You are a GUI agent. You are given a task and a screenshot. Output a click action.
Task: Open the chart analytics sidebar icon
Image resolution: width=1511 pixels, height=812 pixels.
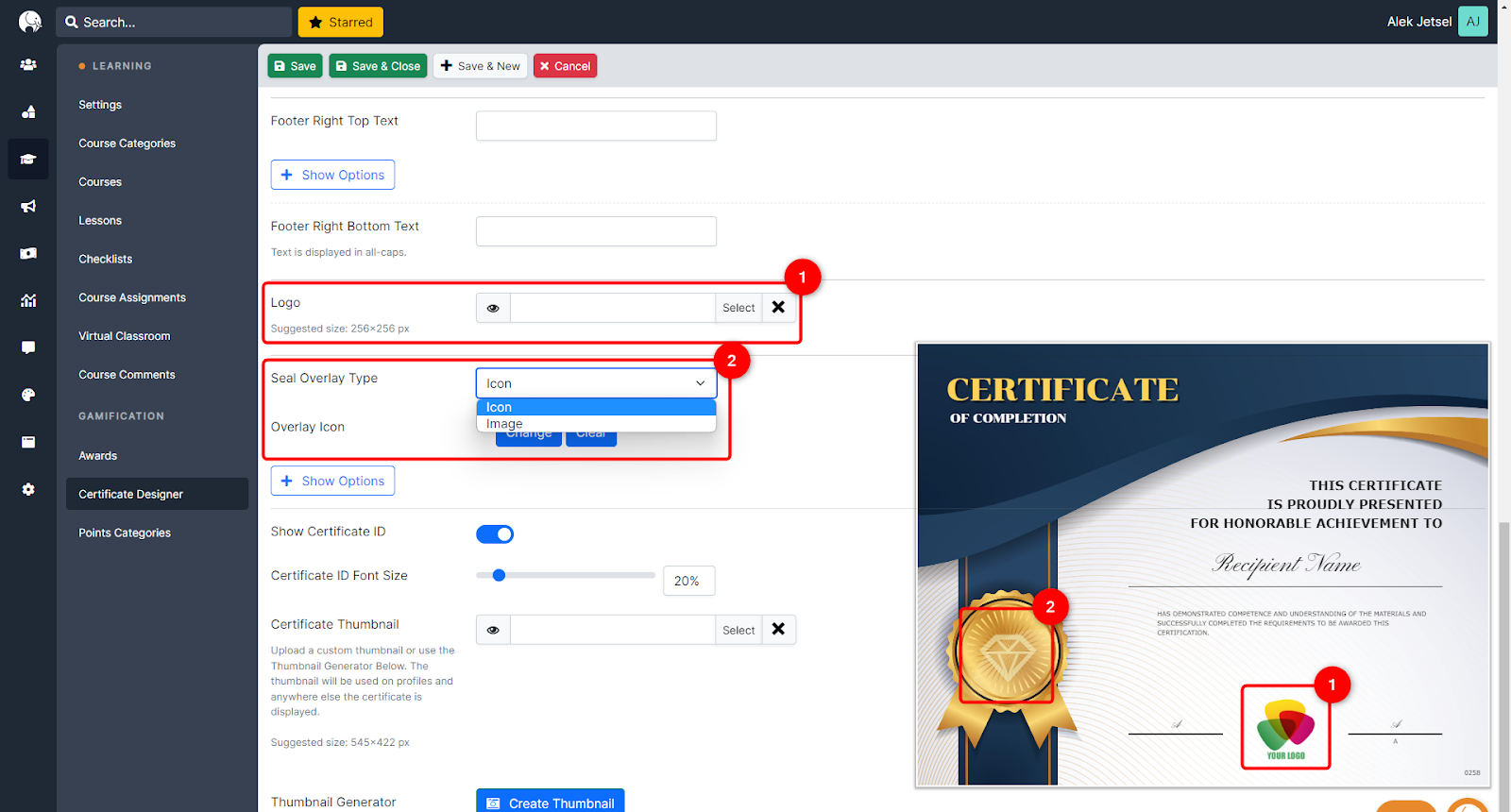coord(28,300)
